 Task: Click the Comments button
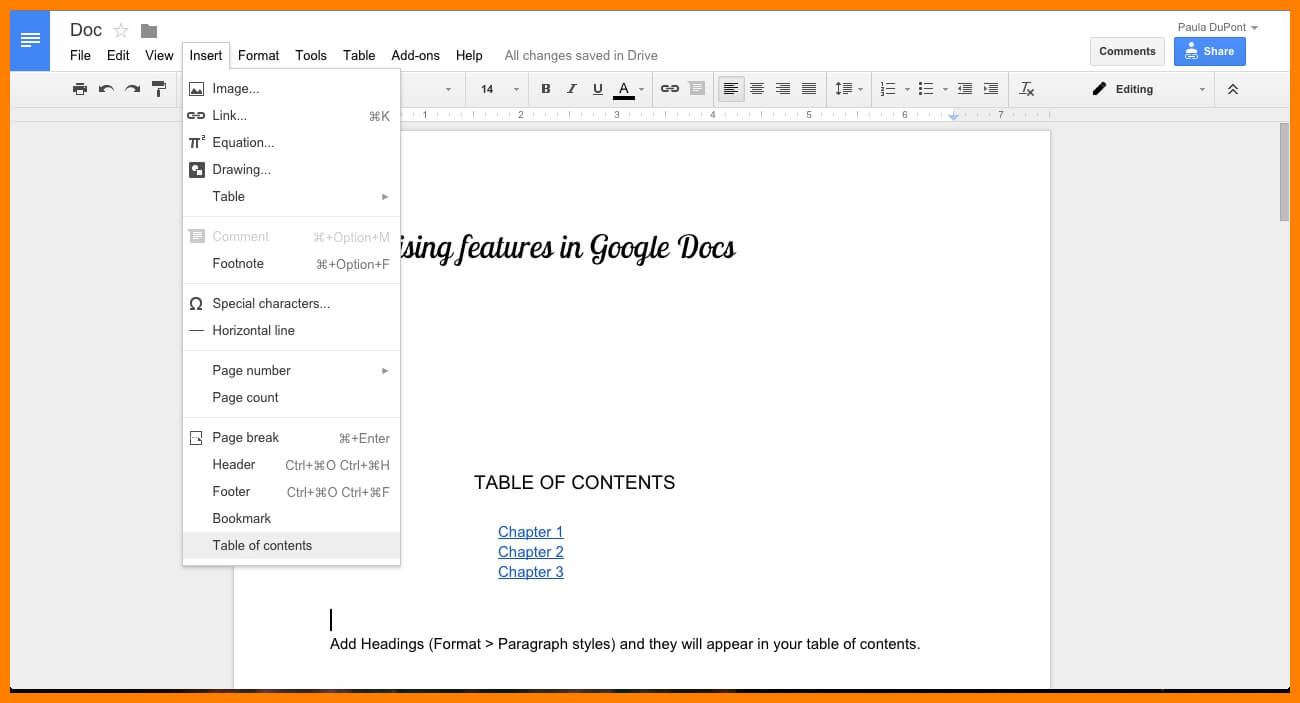click(x=1127, y=51)
